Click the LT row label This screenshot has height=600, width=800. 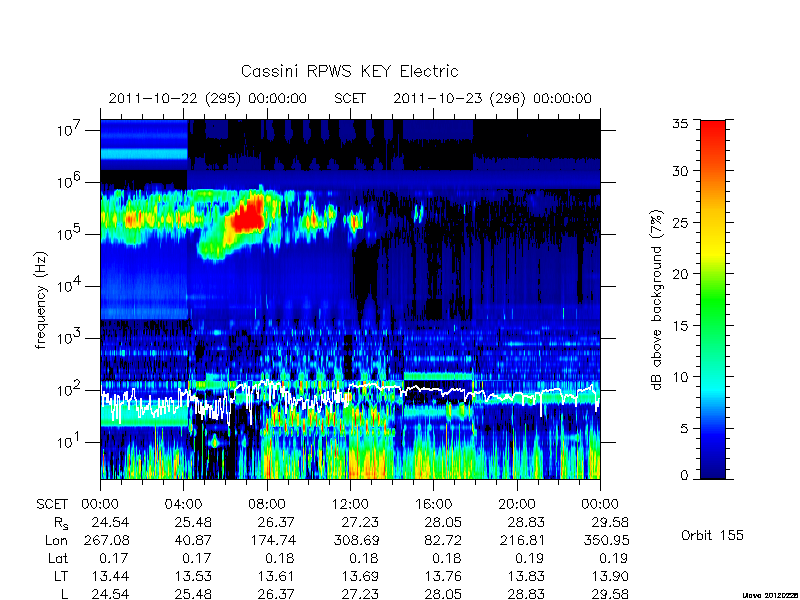point(61,576)
